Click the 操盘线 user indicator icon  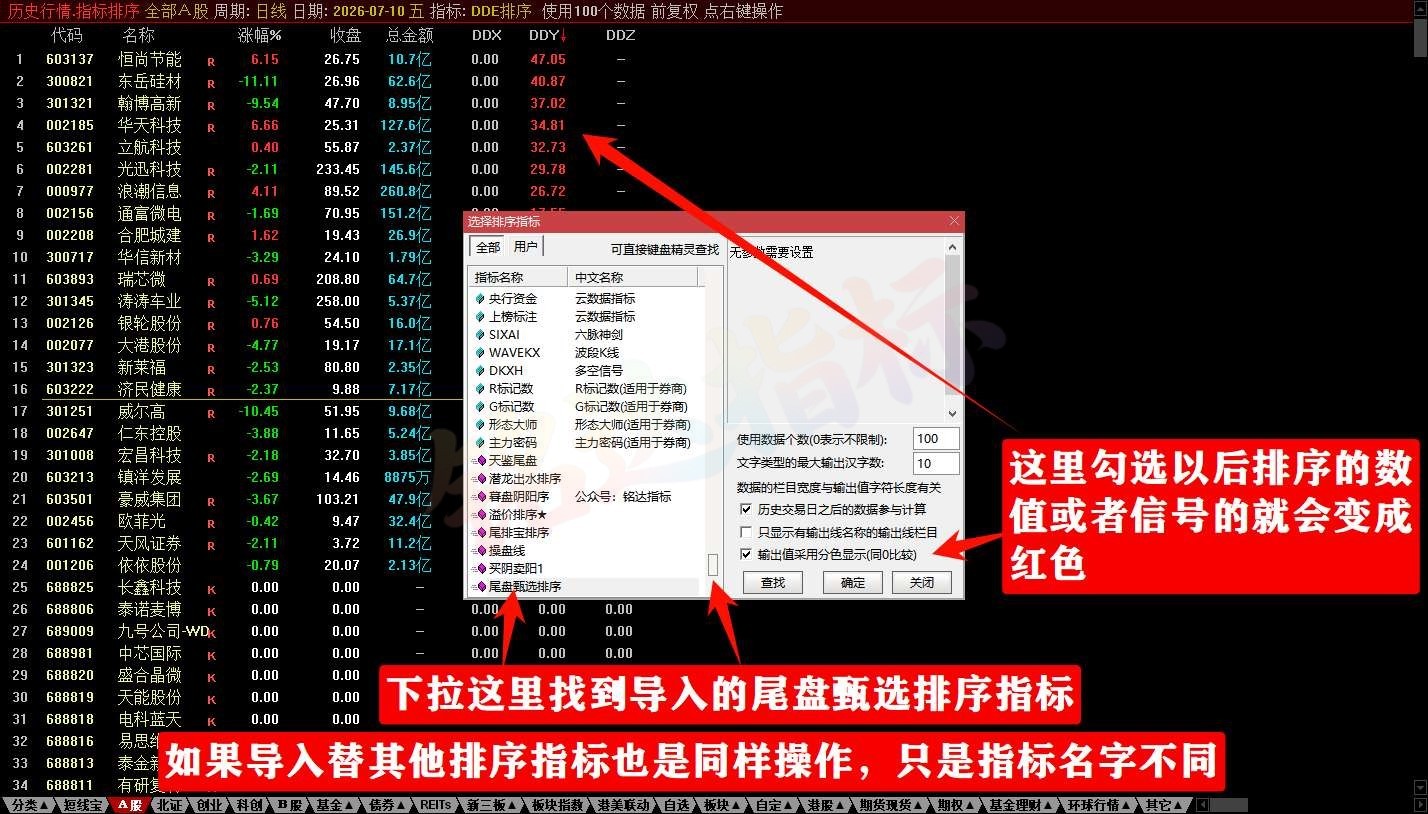480,551
